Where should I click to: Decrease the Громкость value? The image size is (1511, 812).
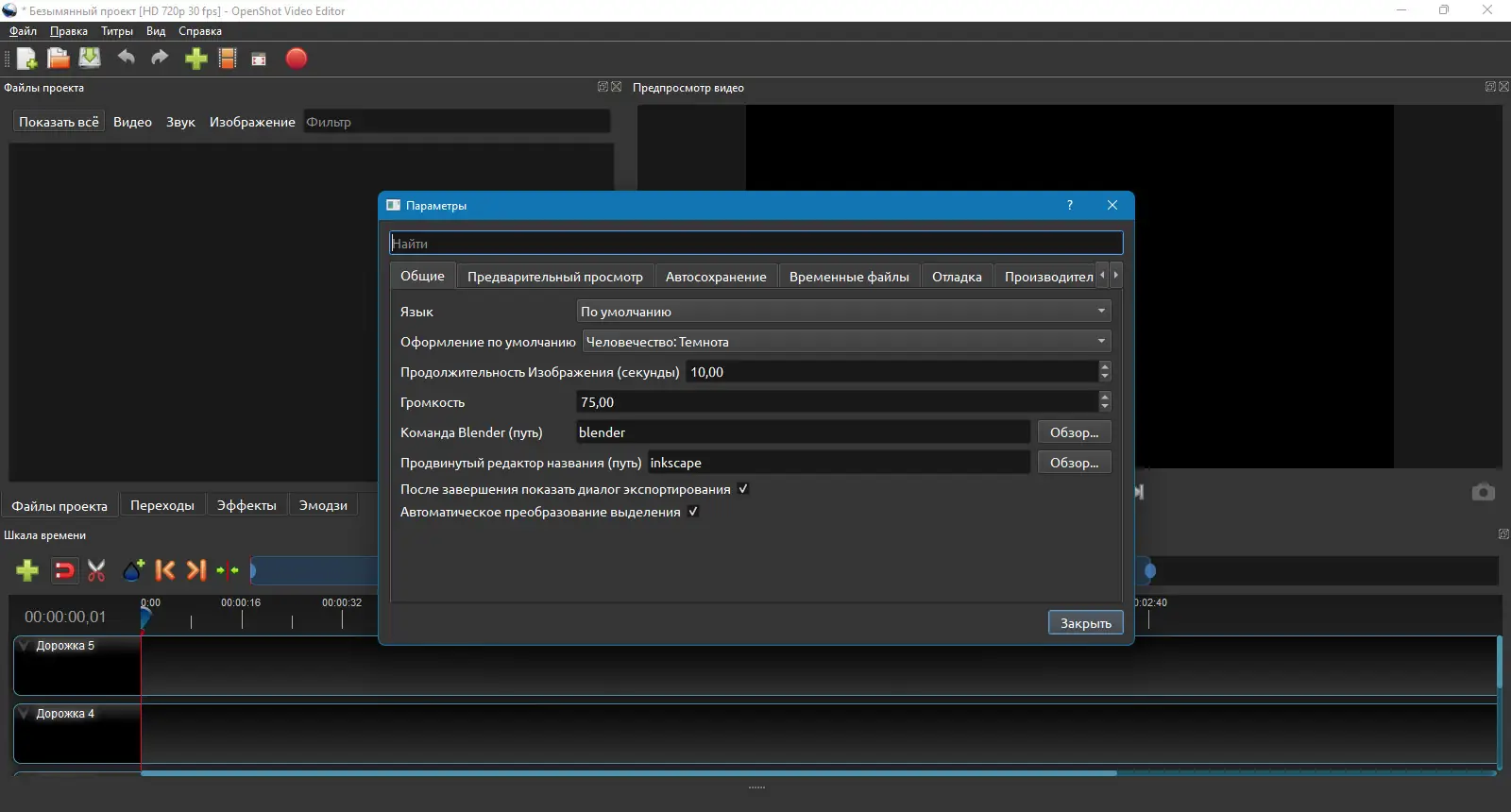[x=1105, y=408]
